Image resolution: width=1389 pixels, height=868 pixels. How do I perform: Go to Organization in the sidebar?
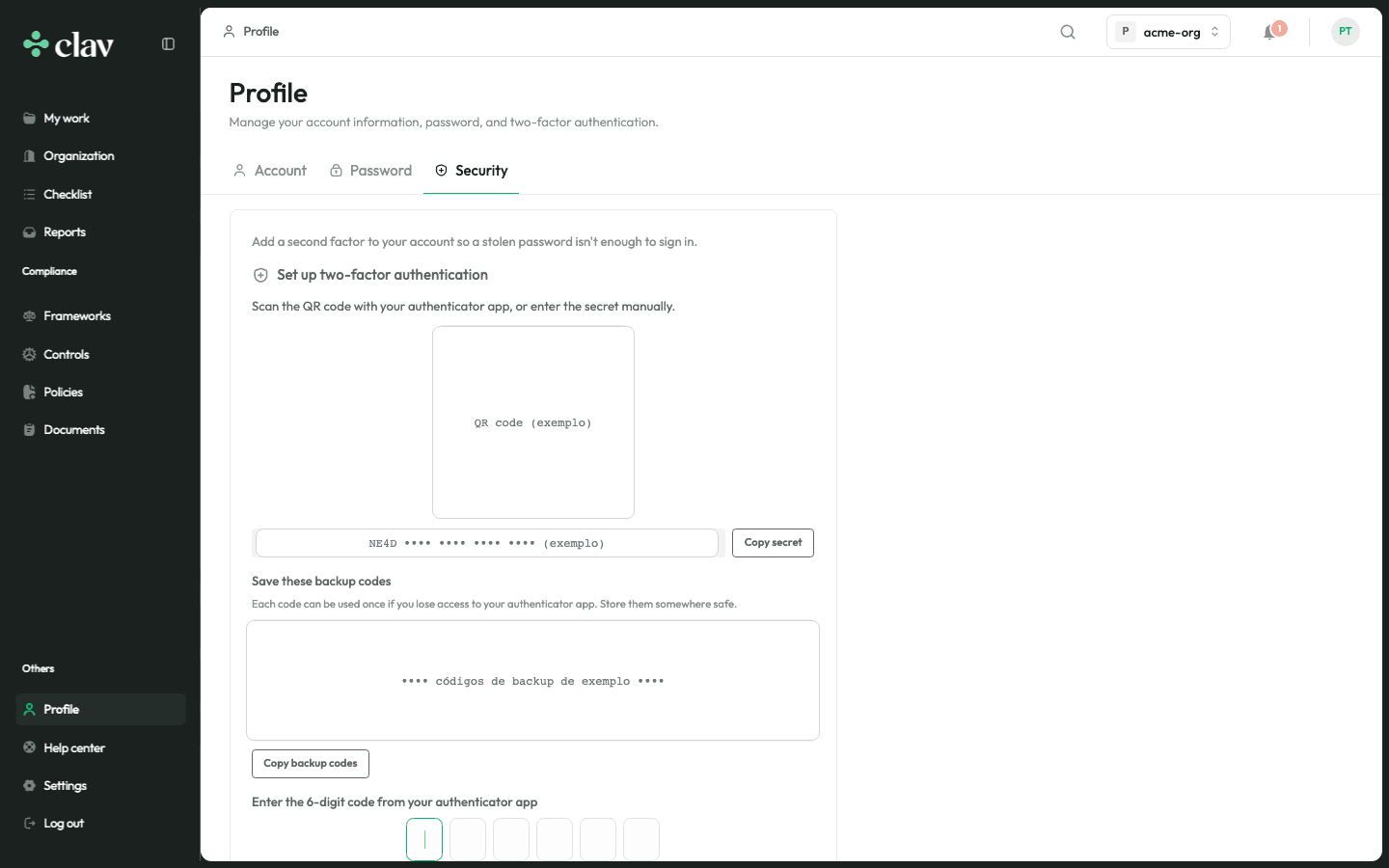(100, 156)
